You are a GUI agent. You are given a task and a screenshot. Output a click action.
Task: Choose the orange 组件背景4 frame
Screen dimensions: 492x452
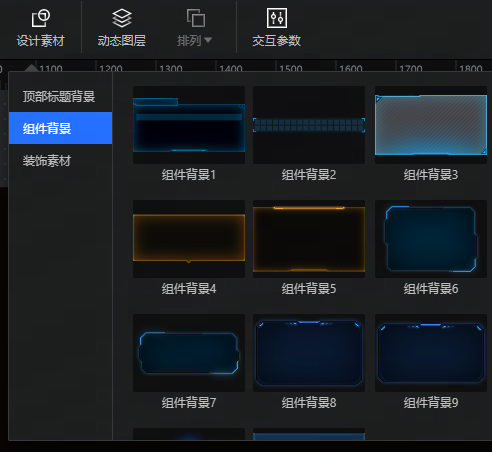(189, 239)
